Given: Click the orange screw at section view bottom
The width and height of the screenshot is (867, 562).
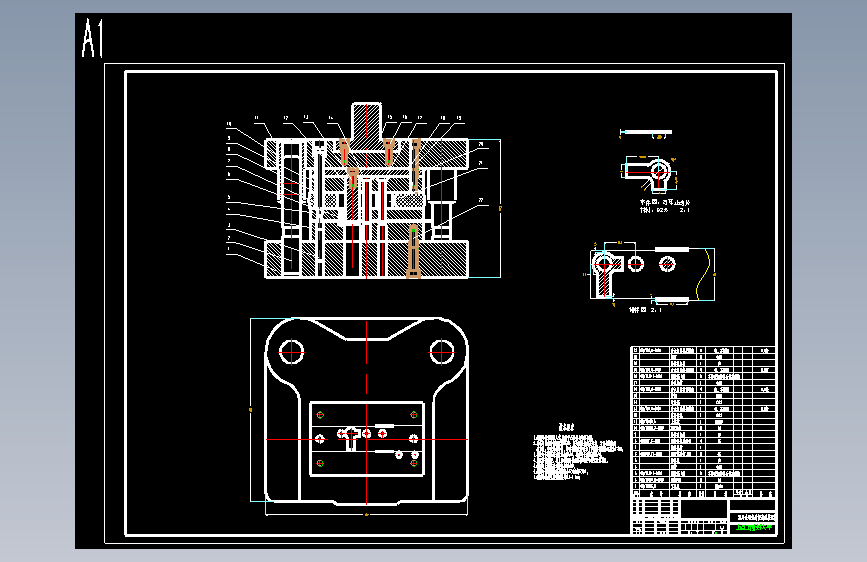Looking at the screenshot, I should (x=414, y=251).
